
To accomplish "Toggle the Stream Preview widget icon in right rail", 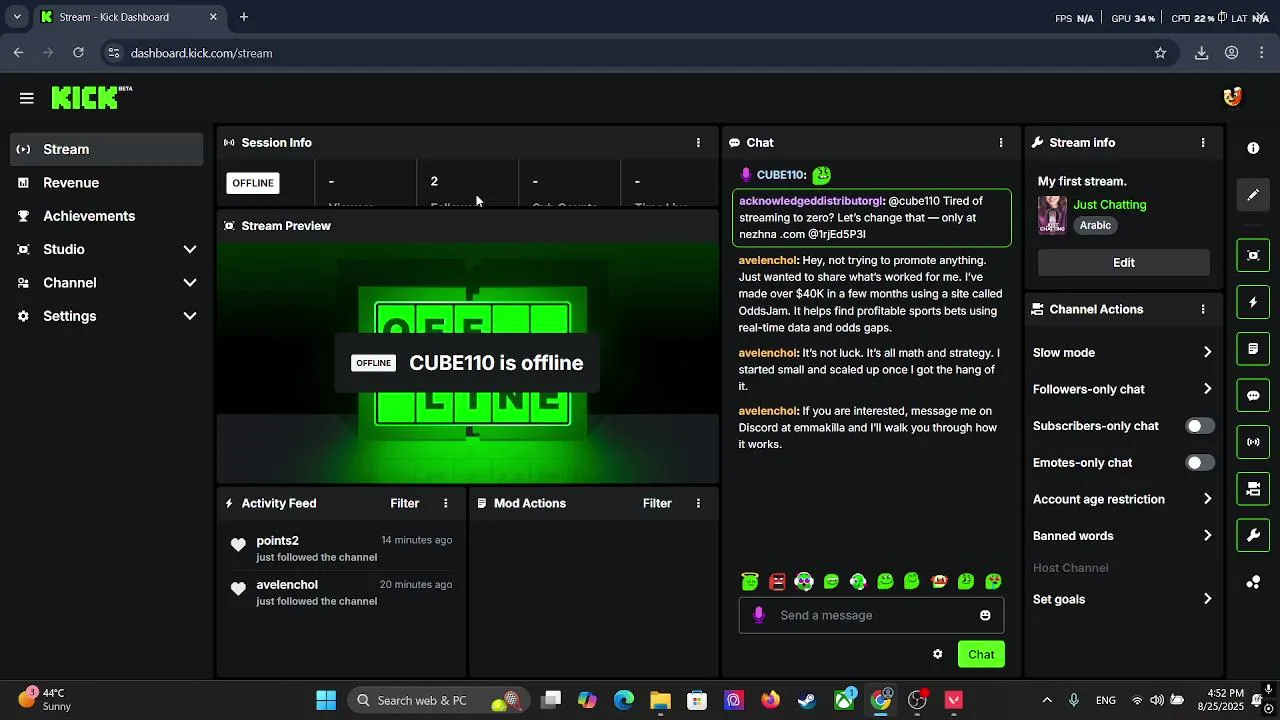I will tap(1253, 255).
